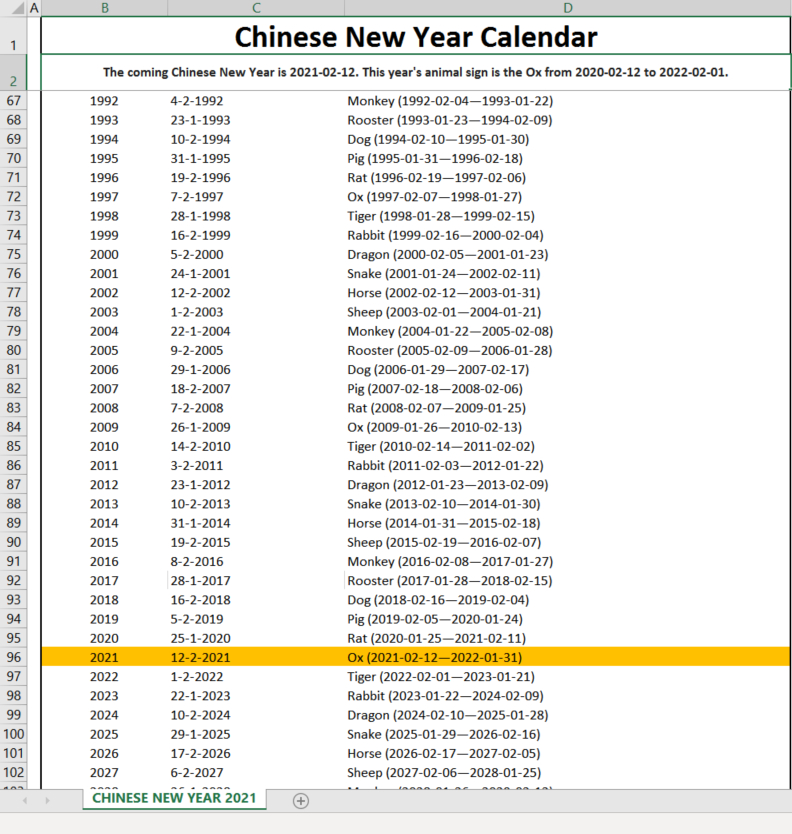Select column A header
Screen dimensions: 792x834
pyautogui.click(x=34, y=8)
